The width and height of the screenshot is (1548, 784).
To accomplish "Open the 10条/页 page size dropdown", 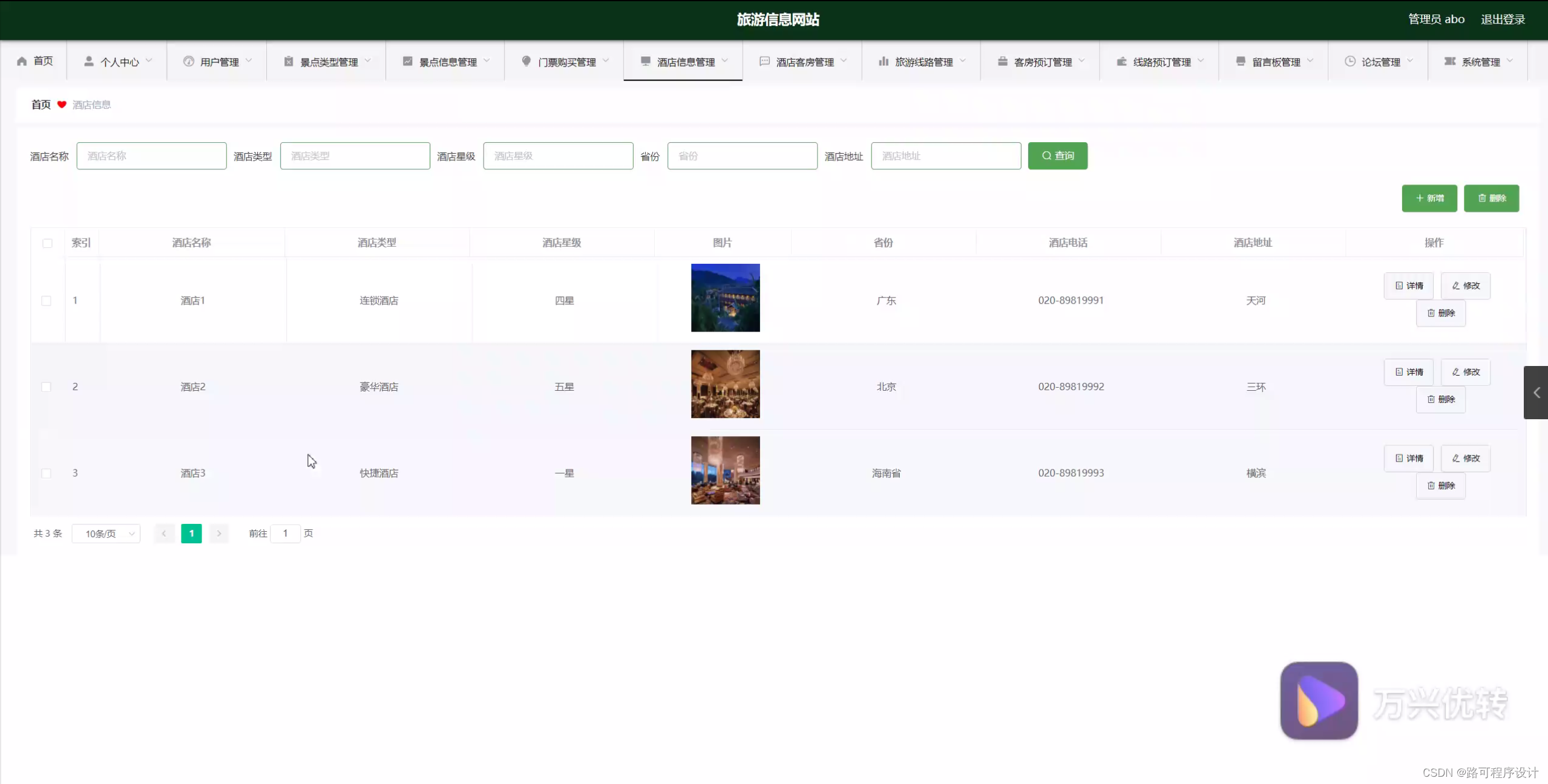I will [106, 534].
